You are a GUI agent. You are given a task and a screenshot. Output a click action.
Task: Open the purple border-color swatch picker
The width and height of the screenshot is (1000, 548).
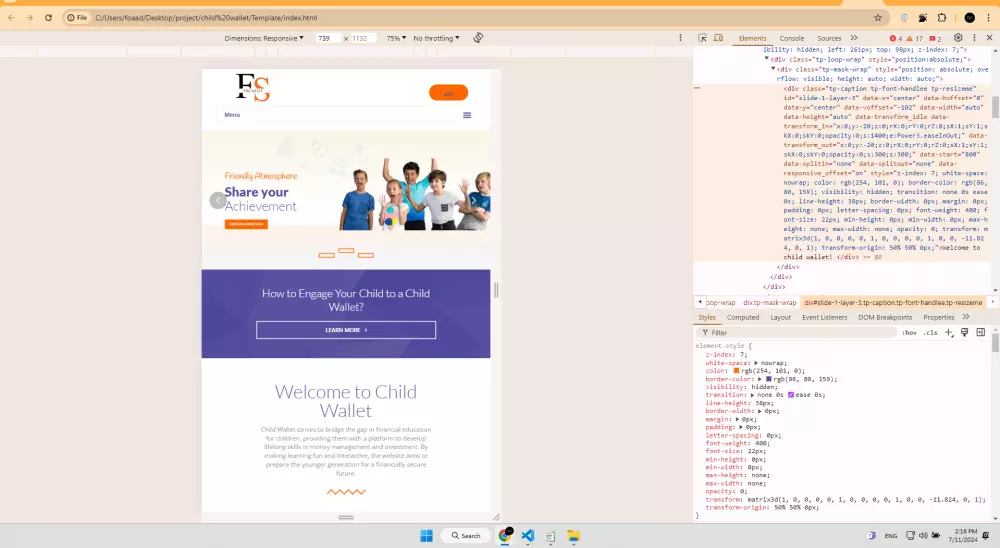point(768,379)
